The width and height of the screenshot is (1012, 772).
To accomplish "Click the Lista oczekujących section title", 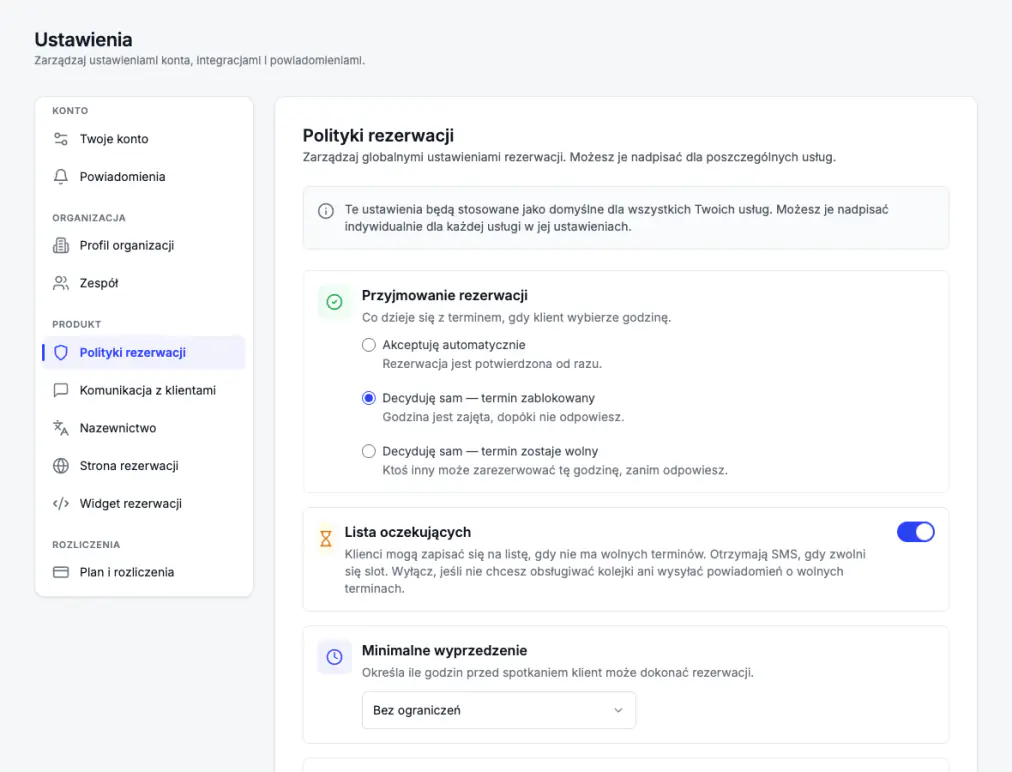I will 408,532.
